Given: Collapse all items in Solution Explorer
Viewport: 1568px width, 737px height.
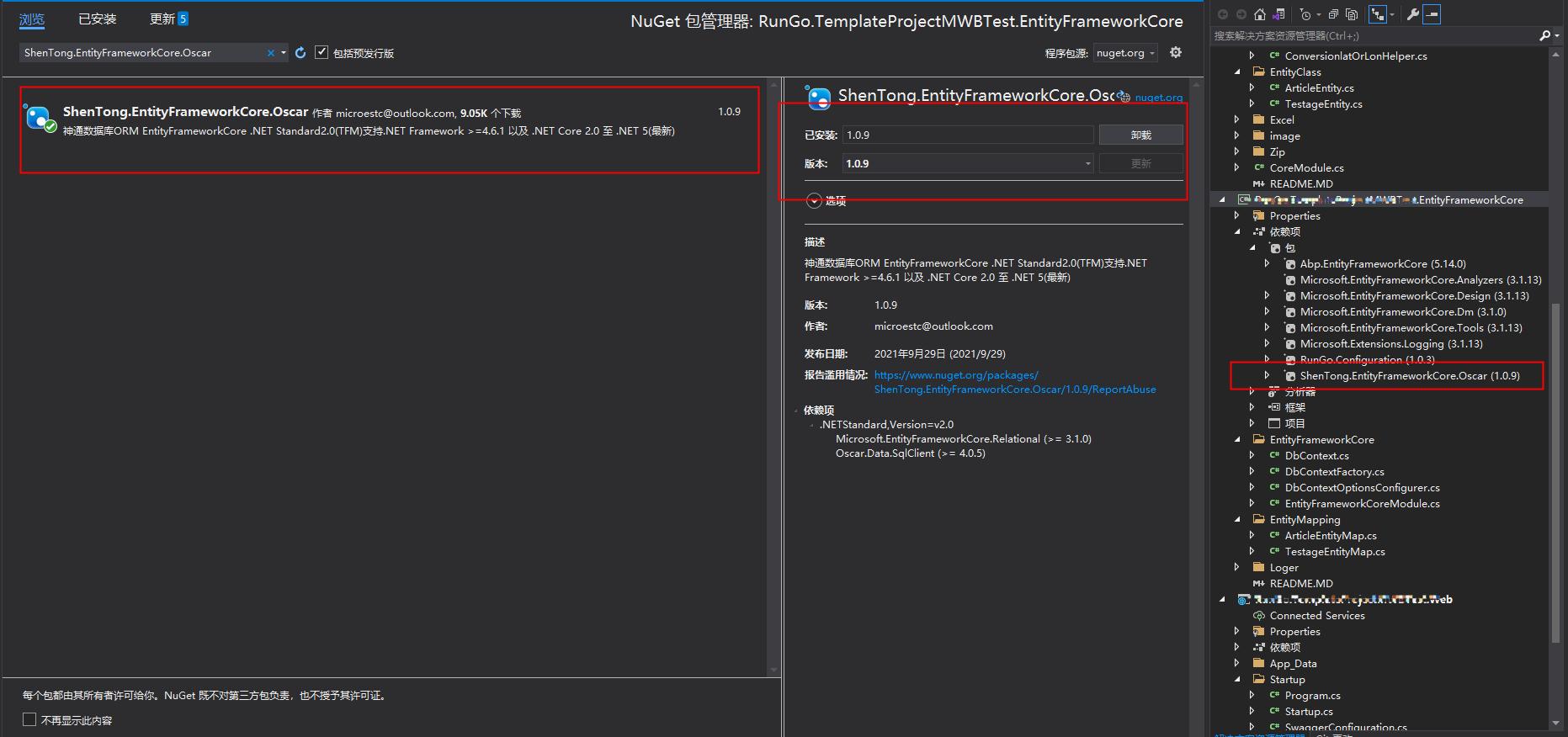Looking at the screenshot, I should [1333, 14].
